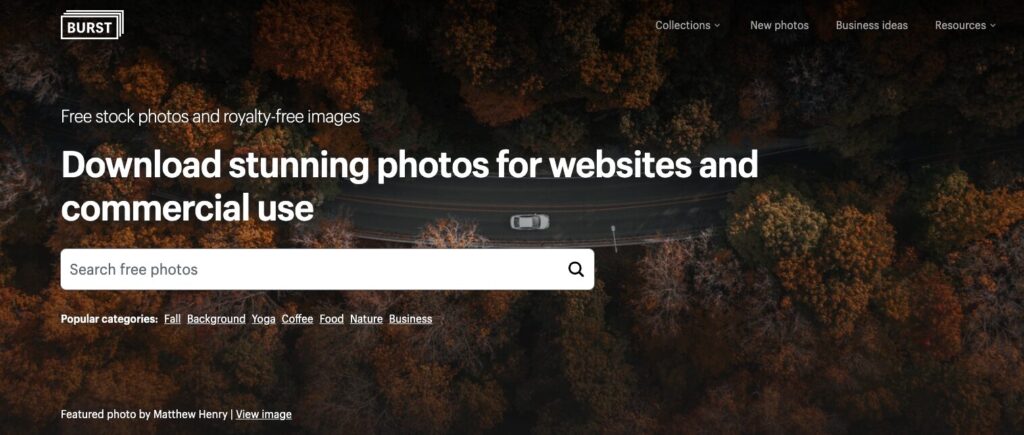Expand the Resources menu chevron
1024x435 pixels.
point(993,25)
